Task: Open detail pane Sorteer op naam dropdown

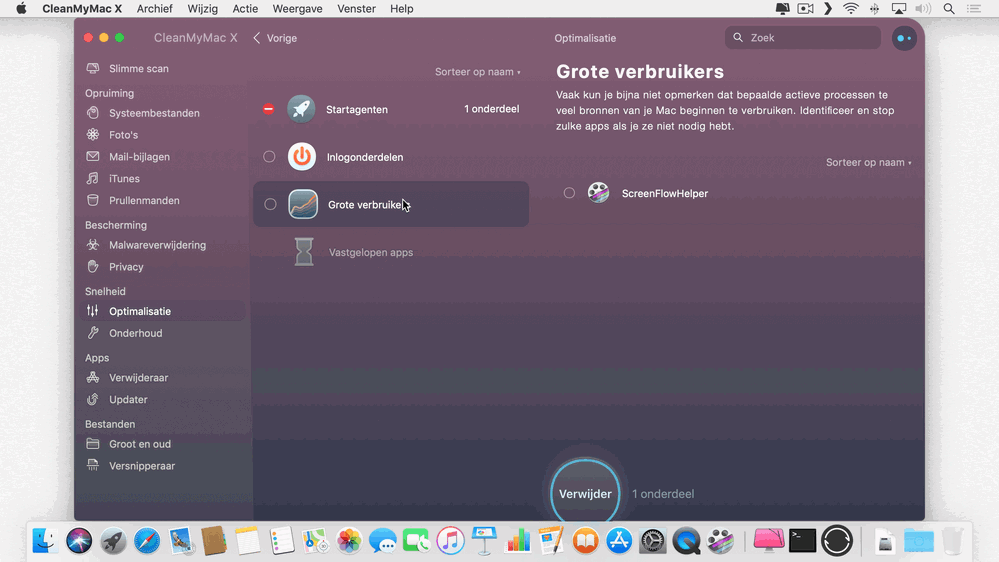Action: click(x=869, y=162)
